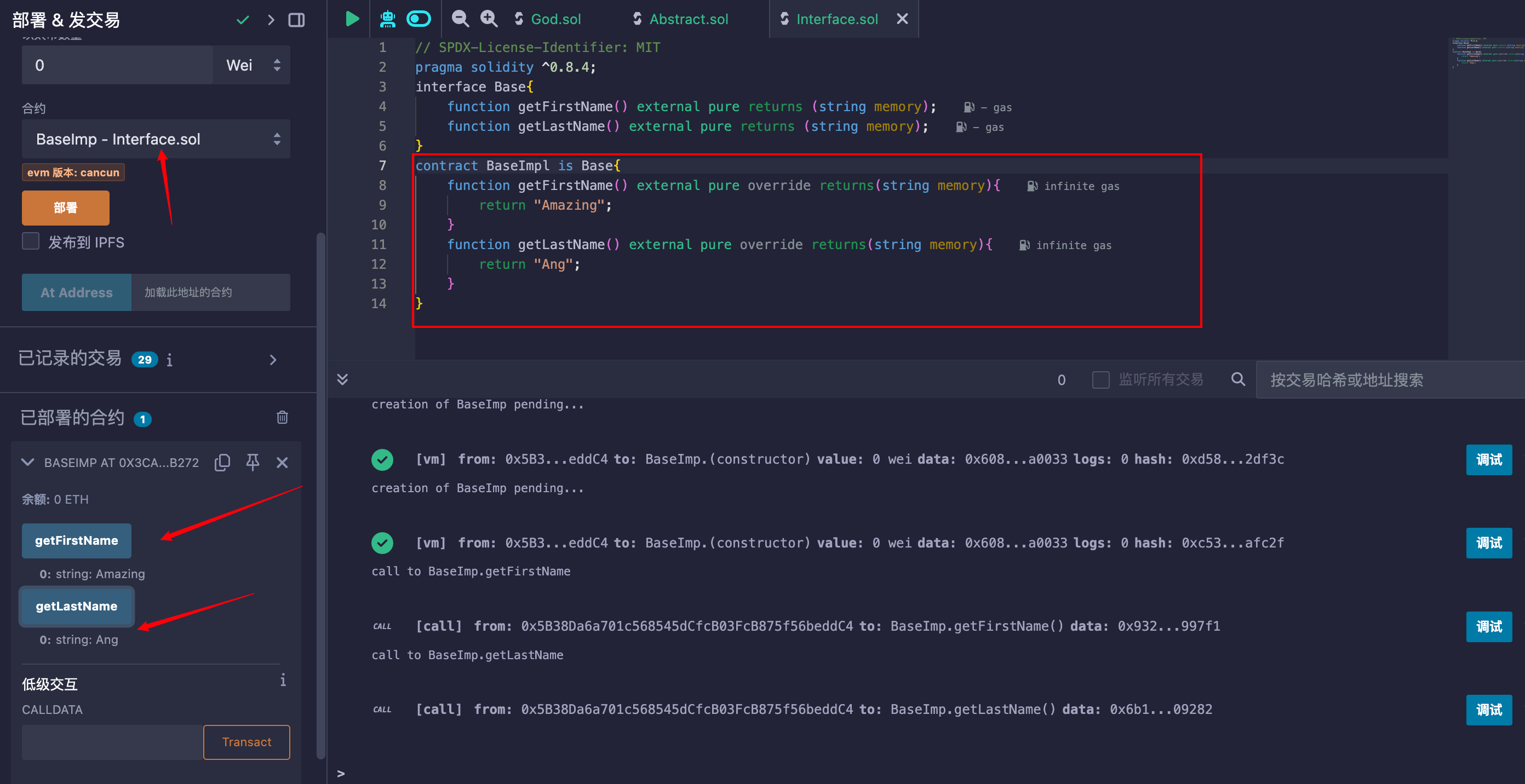1525x784 pixels.
Task: Call the getLastName function button
Action: click(76, 606)
